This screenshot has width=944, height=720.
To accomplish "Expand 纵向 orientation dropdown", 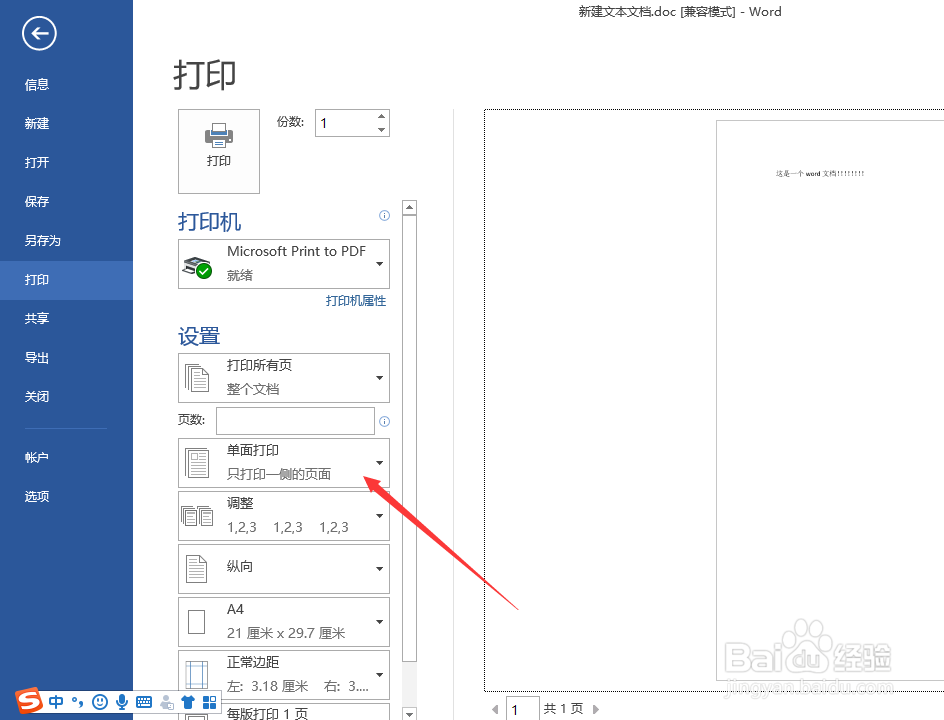I will [x=379, y=569].
